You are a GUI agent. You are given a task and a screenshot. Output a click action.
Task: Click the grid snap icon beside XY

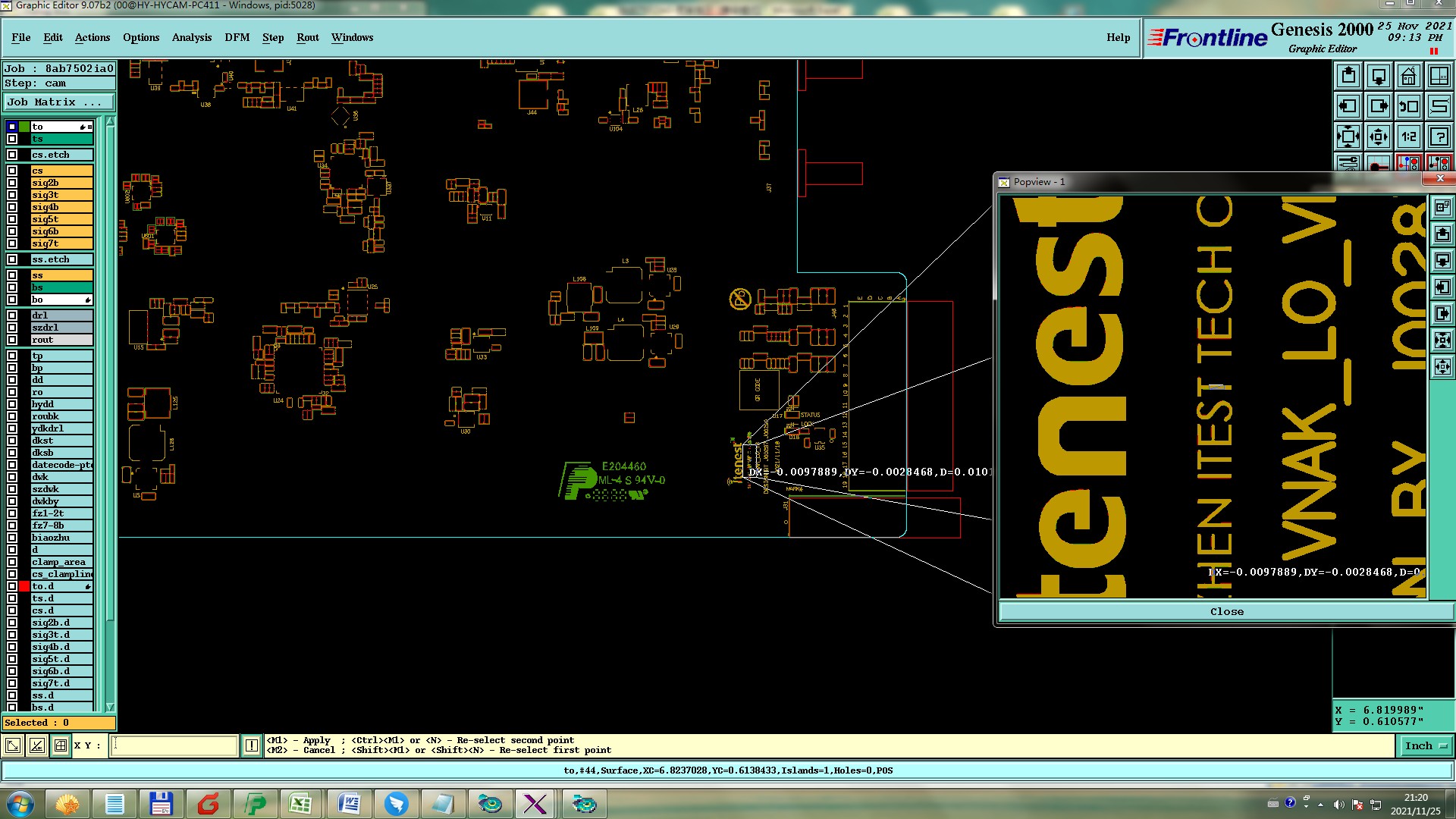60,745
